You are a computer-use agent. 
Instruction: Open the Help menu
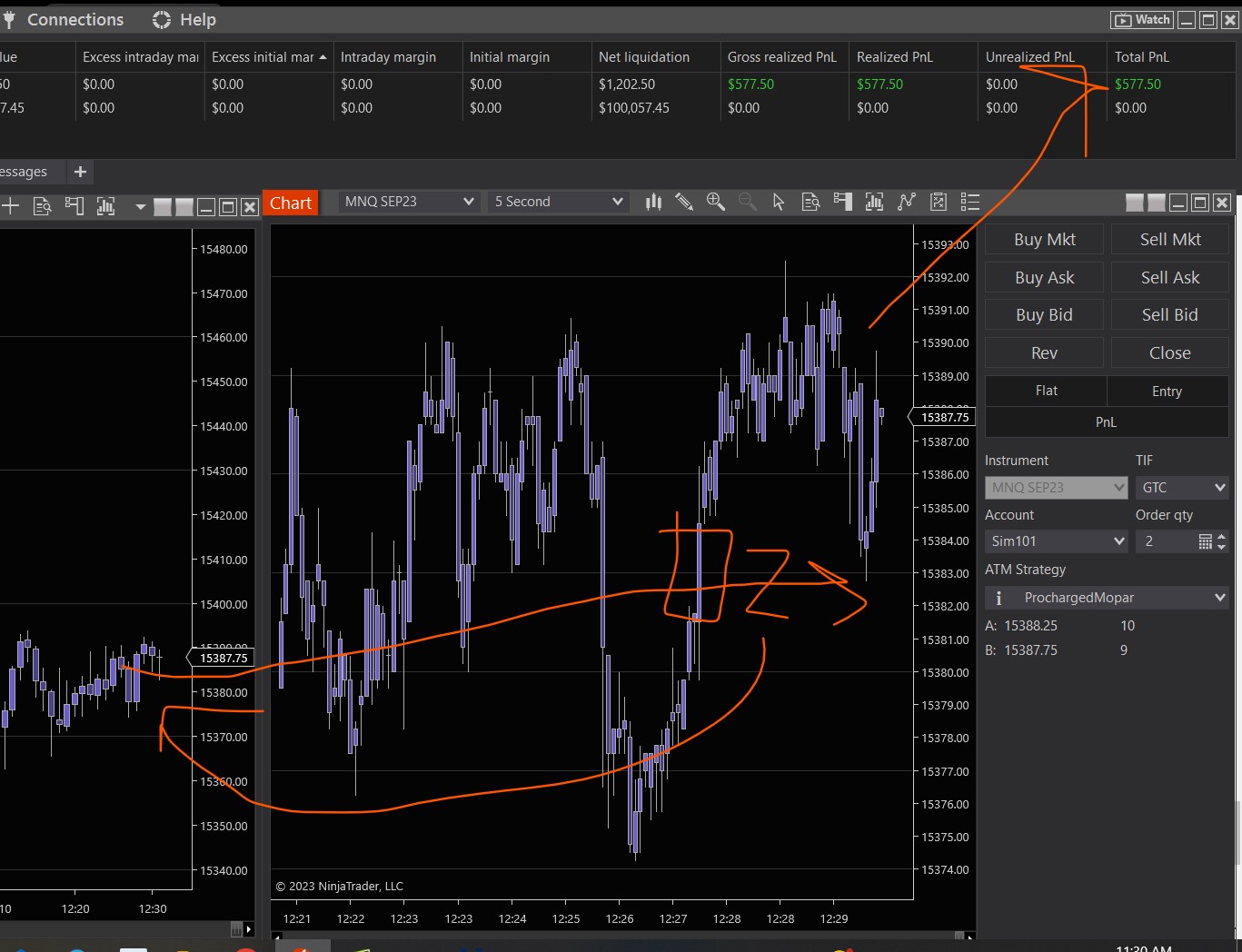click(198, 20)
